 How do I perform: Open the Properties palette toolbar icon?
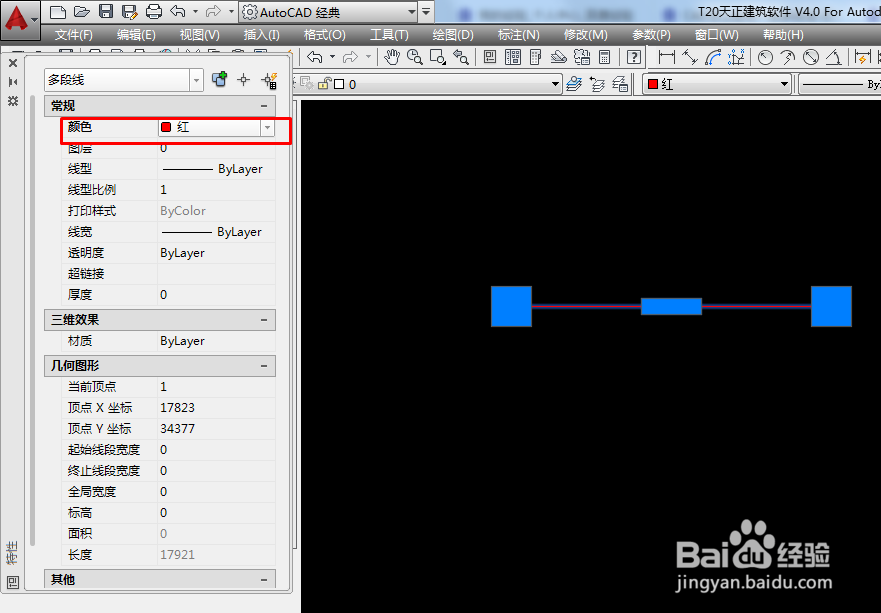click(x=490, y=57)
